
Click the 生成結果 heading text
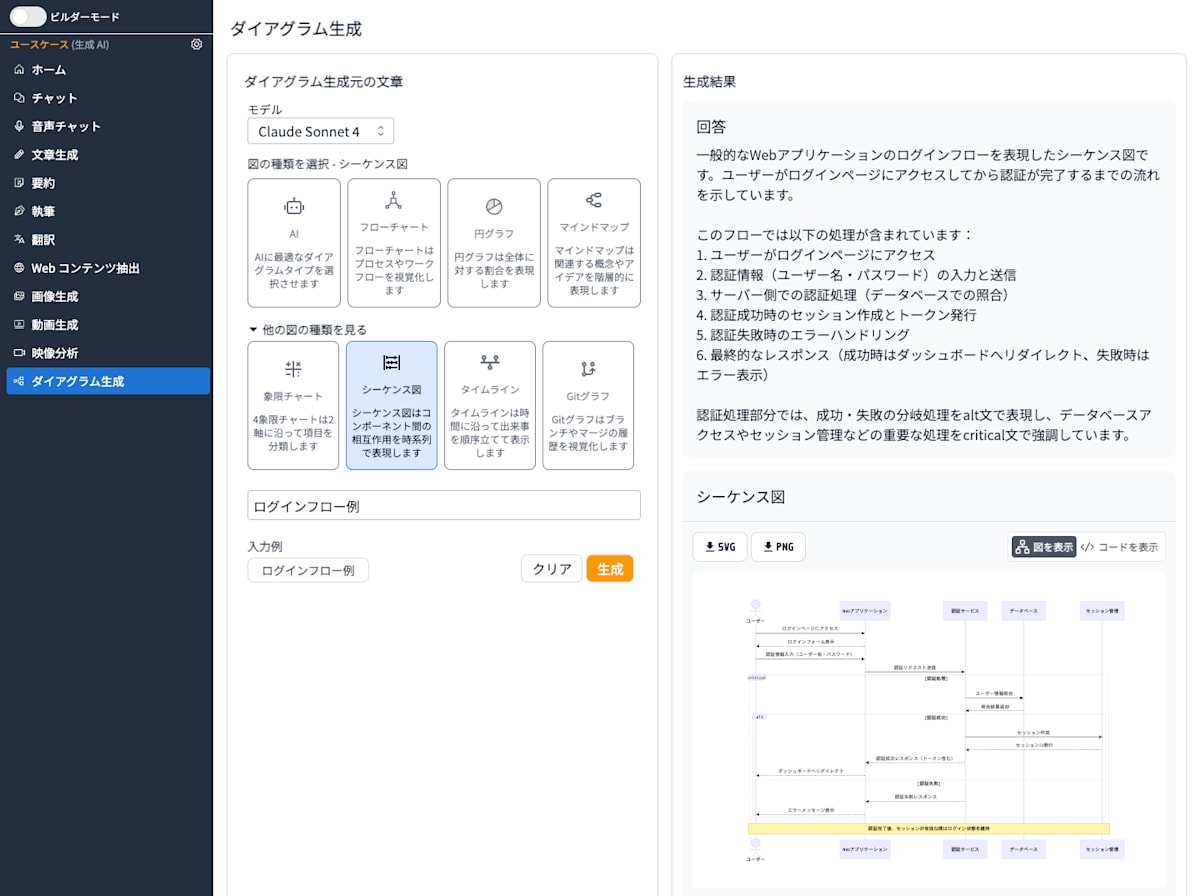tap(710, 81)
